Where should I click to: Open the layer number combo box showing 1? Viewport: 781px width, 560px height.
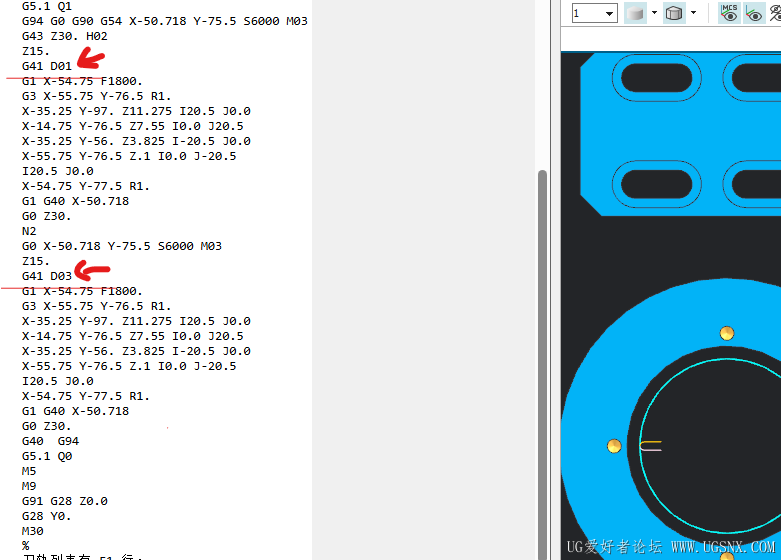[x=595, y=13]
